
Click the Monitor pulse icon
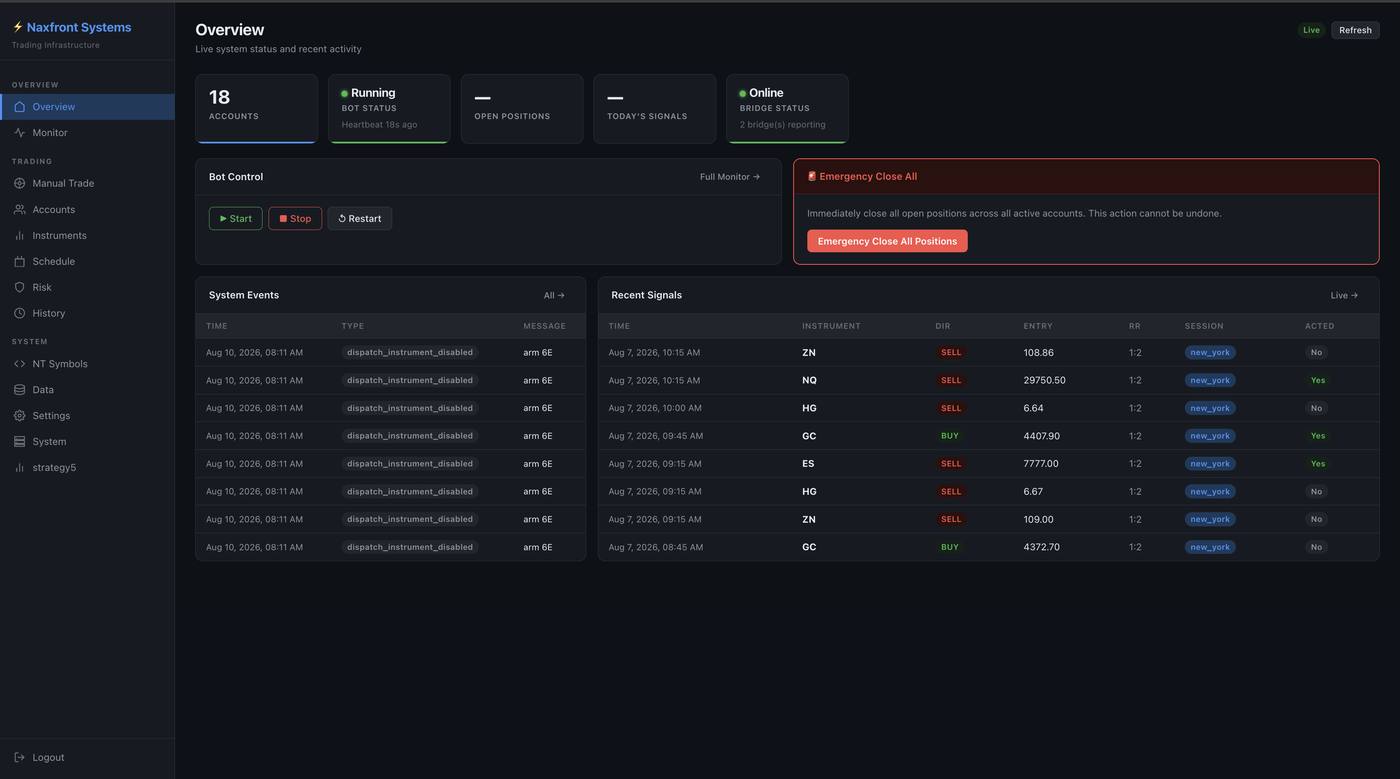pyautogui.click(x=19, y=133)
